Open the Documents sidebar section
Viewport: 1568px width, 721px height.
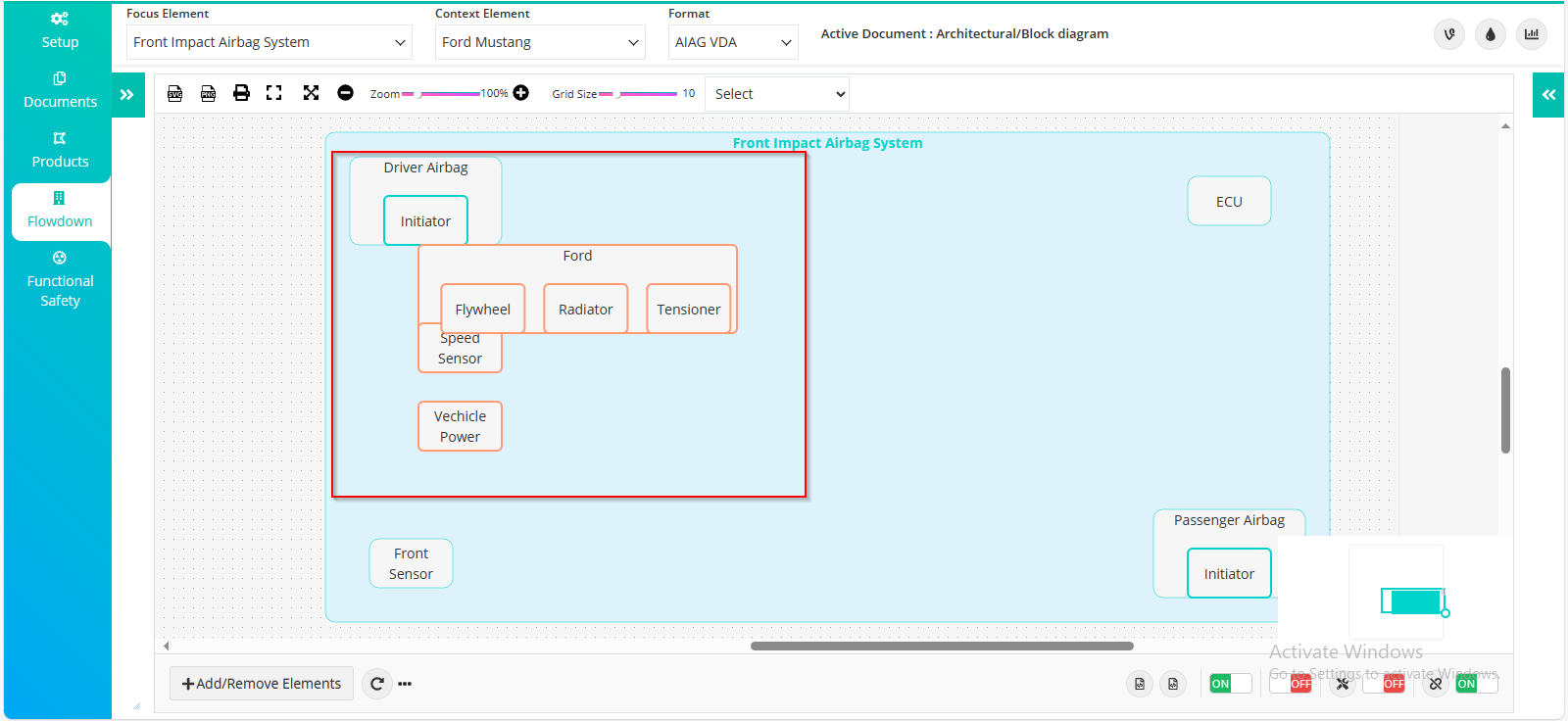(60, 90)
